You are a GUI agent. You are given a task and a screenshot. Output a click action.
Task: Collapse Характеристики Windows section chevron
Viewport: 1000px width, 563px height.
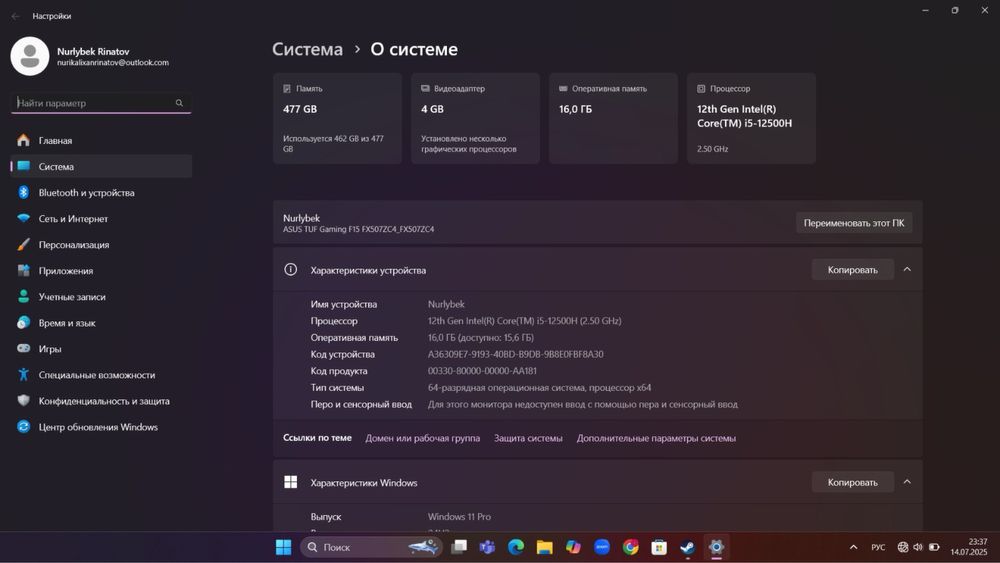(x=907, y=482)
